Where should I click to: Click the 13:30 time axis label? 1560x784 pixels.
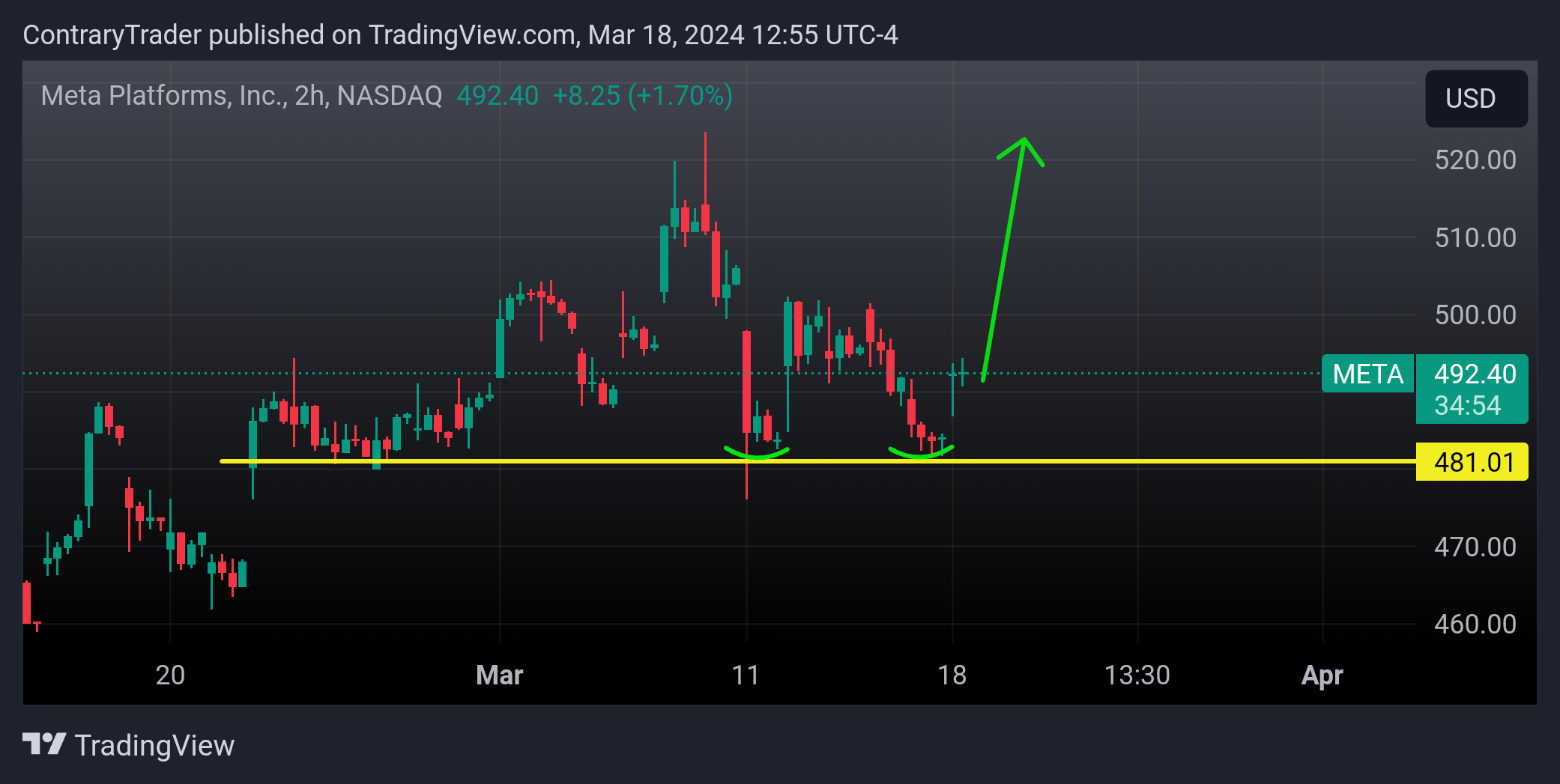tap(1137, 675)
